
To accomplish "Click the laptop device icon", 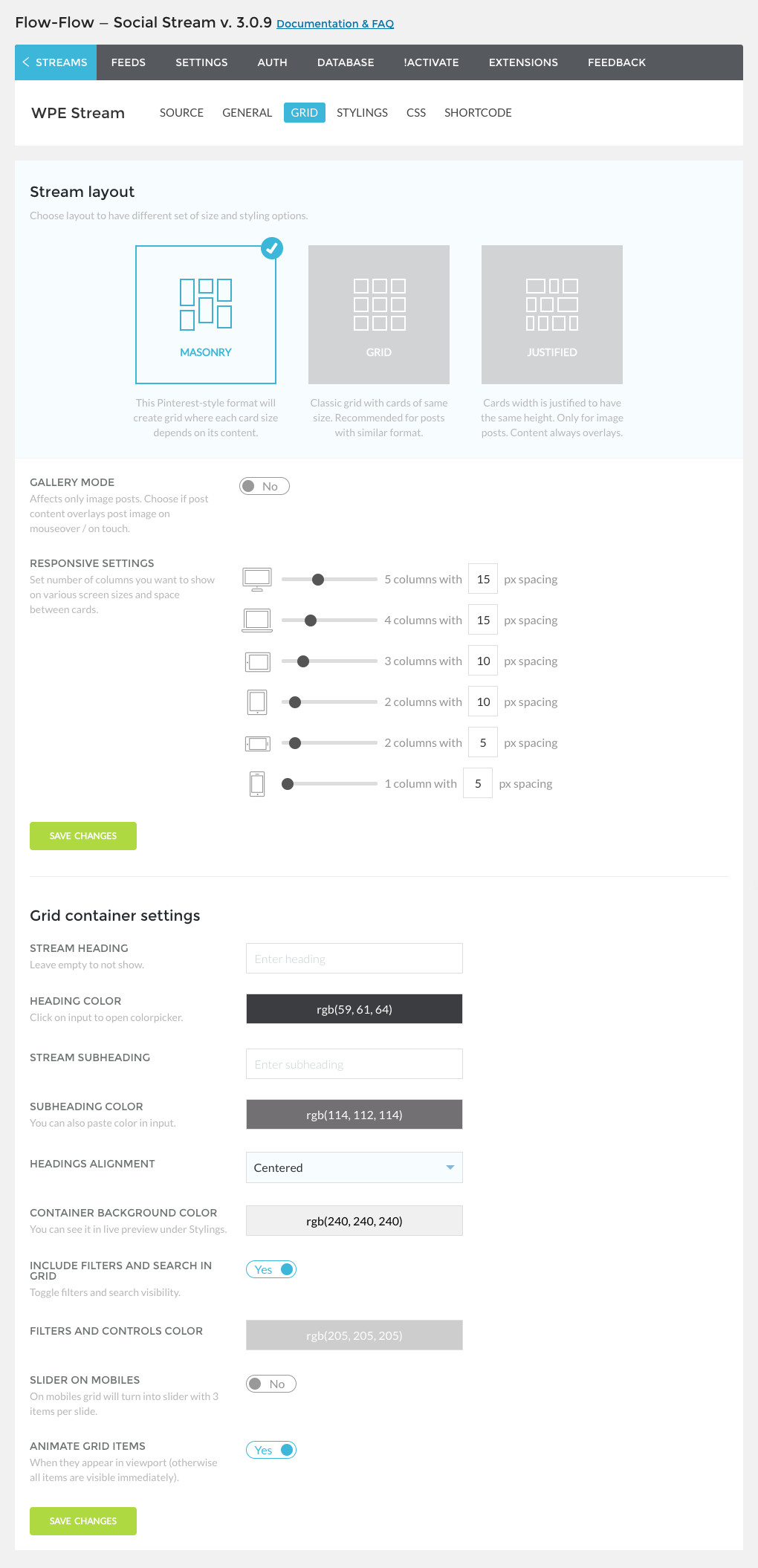I will coord(257,620).
